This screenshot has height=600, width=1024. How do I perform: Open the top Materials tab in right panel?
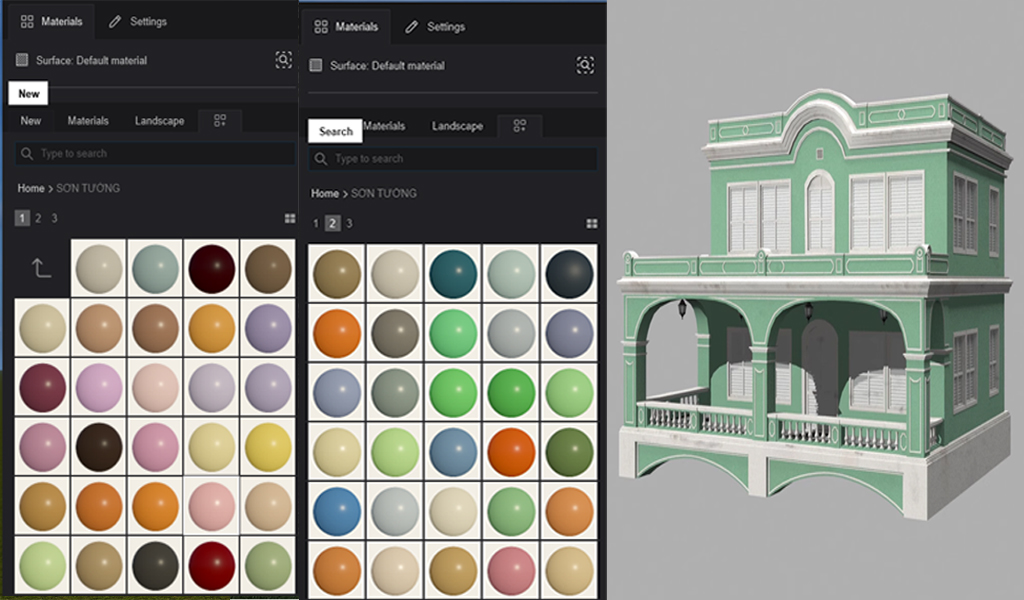[346, 27]
